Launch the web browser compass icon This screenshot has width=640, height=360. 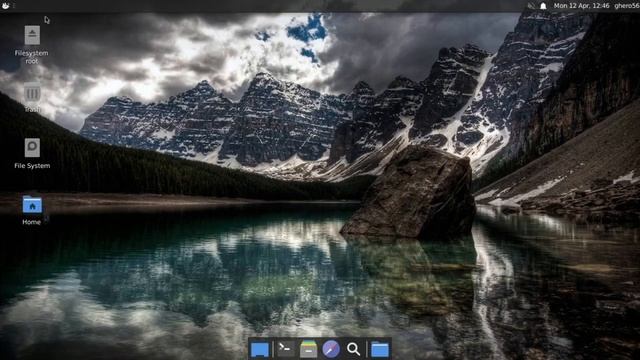331,349
